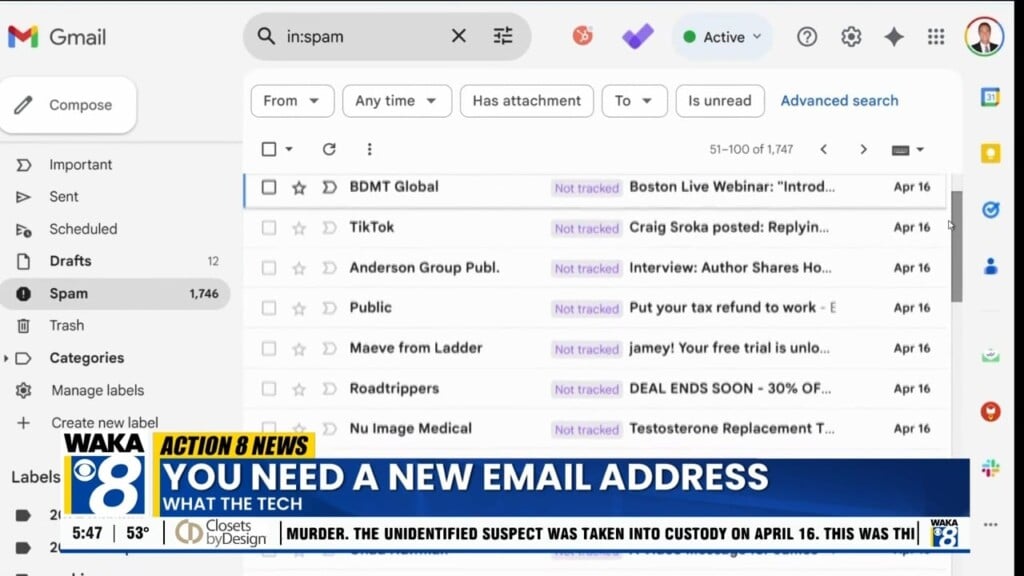Select the Roadtrippers email checkbox
The width and height of the screenshot is (1024, 576).
[x=268, y=389]
